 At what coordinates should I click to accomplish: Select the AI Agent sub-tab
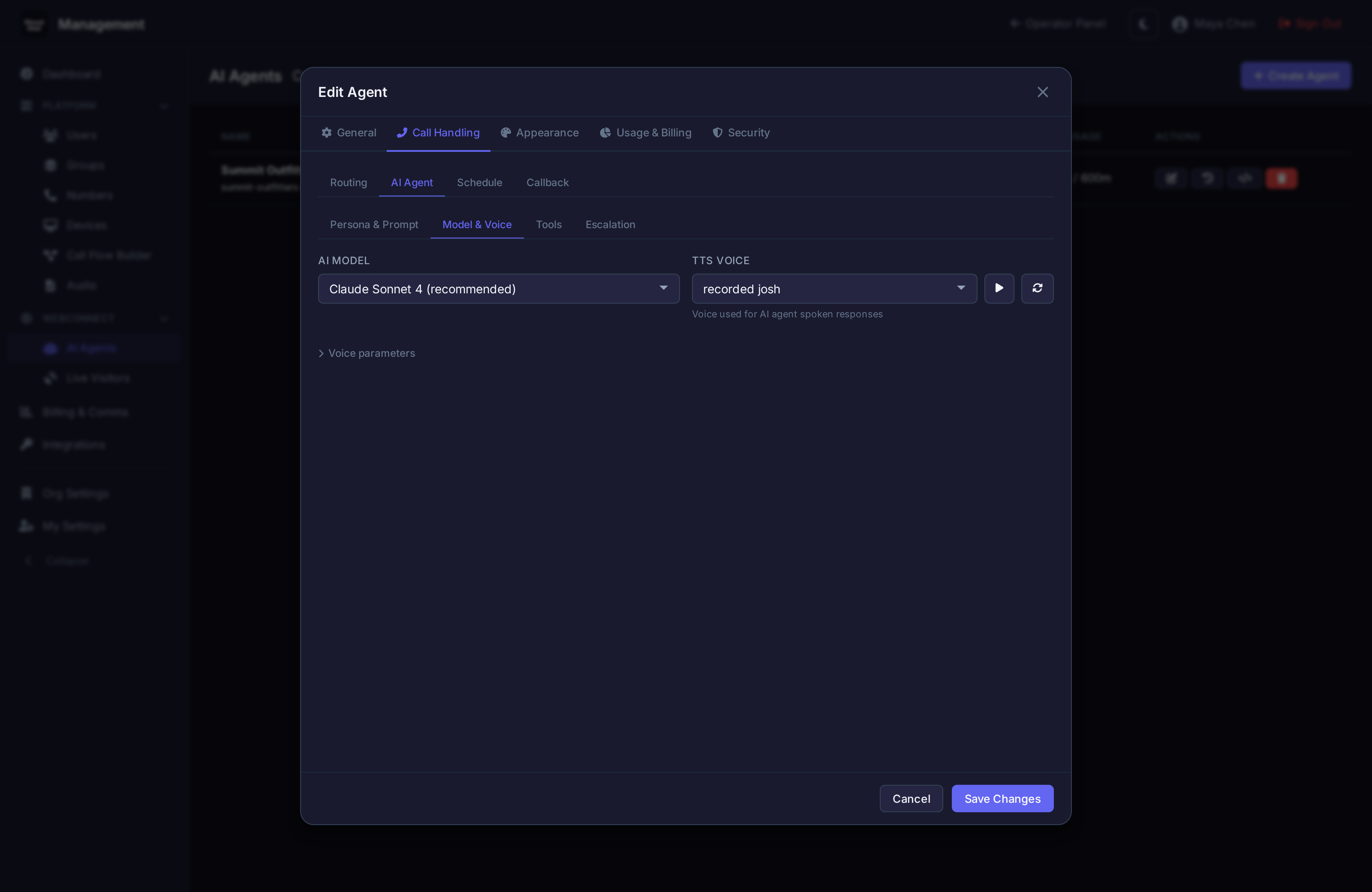tap(412, 182)
